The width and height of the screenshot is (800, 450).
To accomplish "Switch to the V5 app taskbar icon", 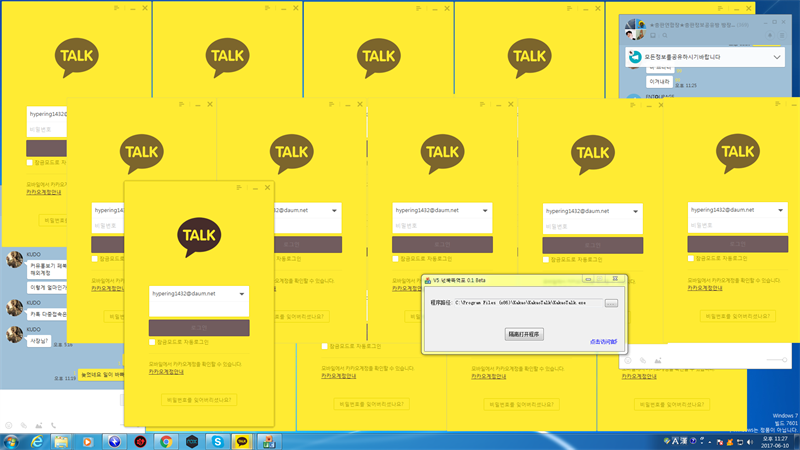I will pos(269,442).
